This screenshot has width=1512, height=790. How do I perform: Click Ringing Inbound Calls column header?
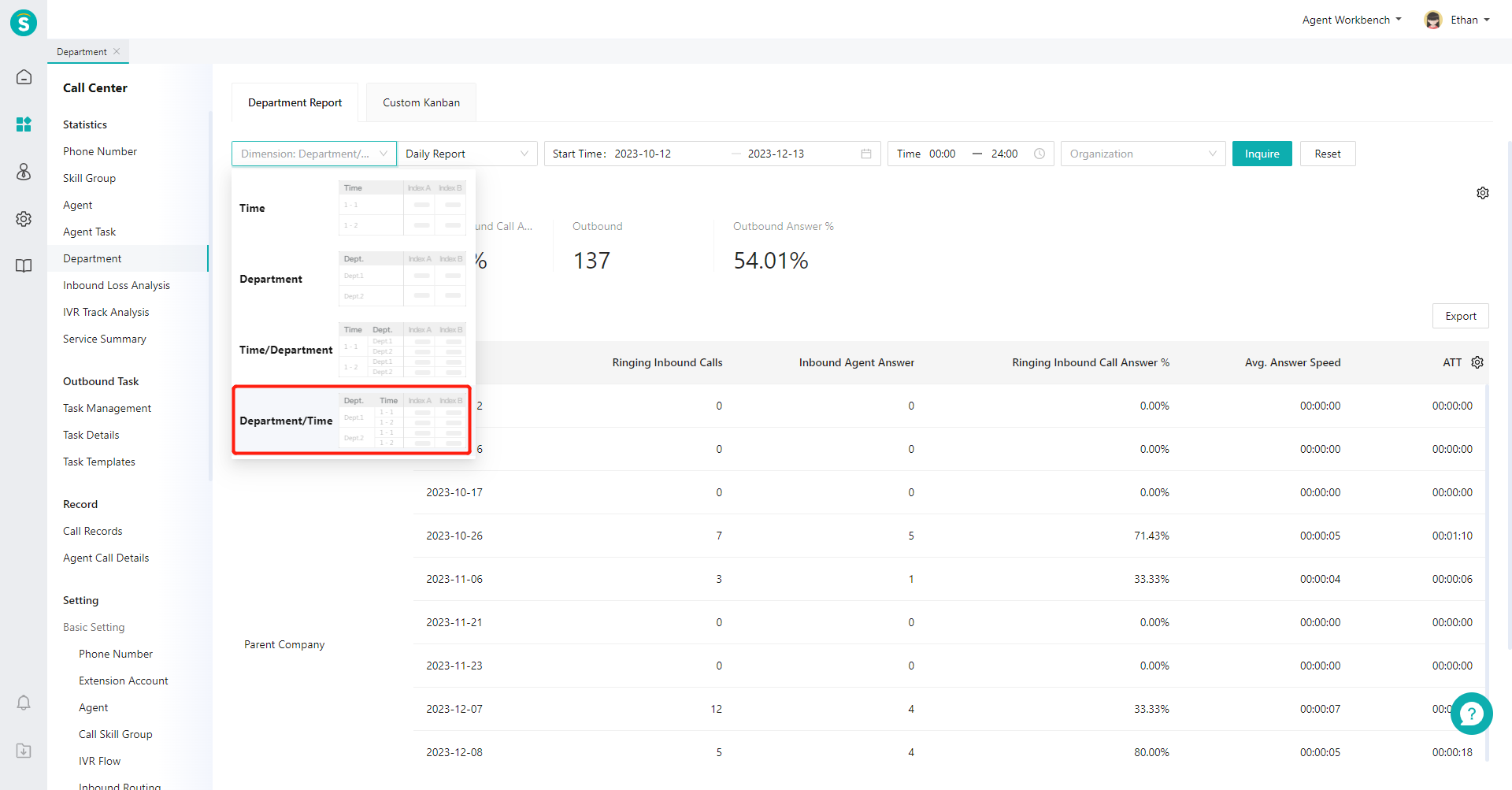click(667, 362)
